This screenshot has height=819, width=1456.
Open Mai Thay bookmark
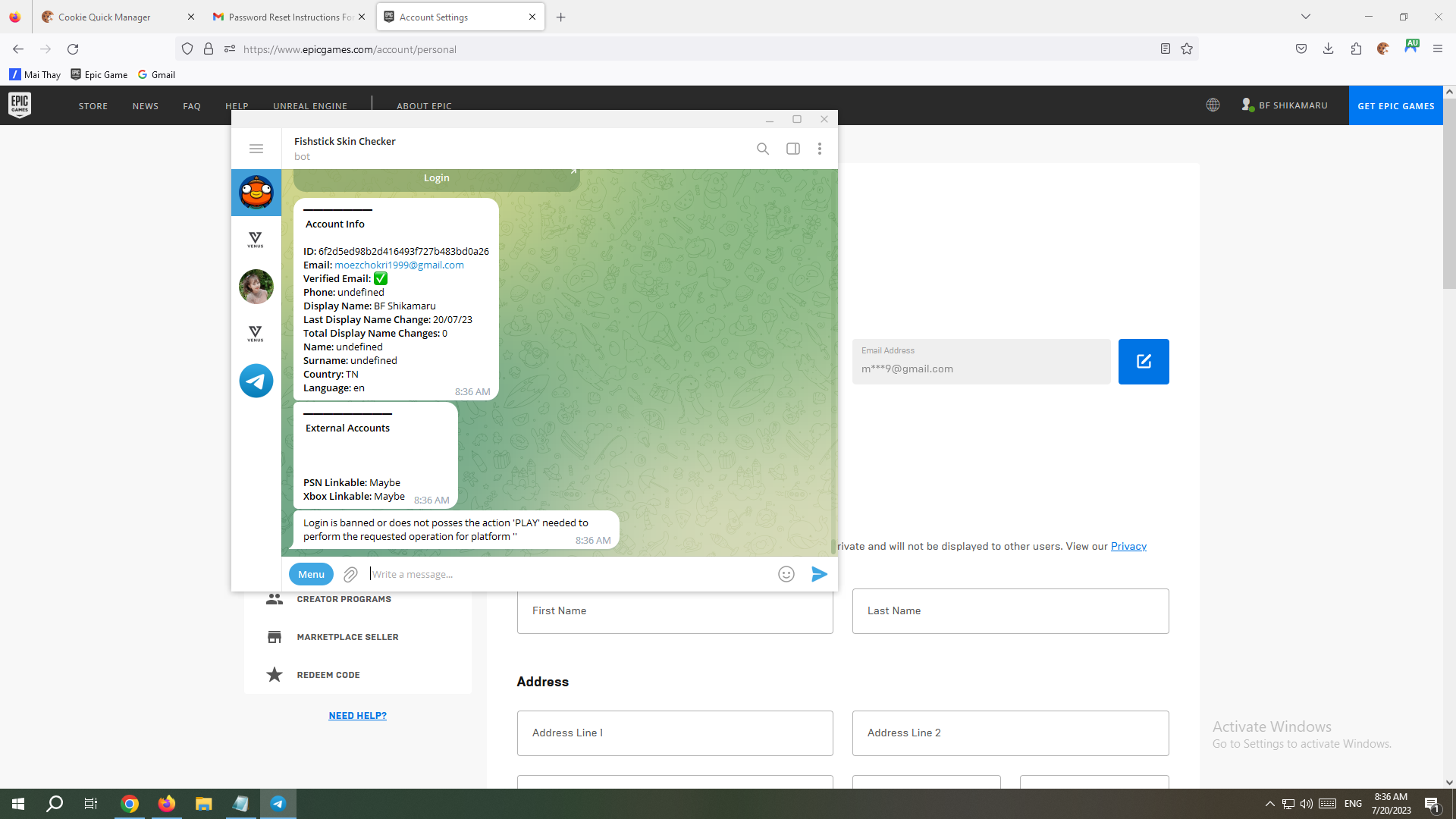coord(35,74)
